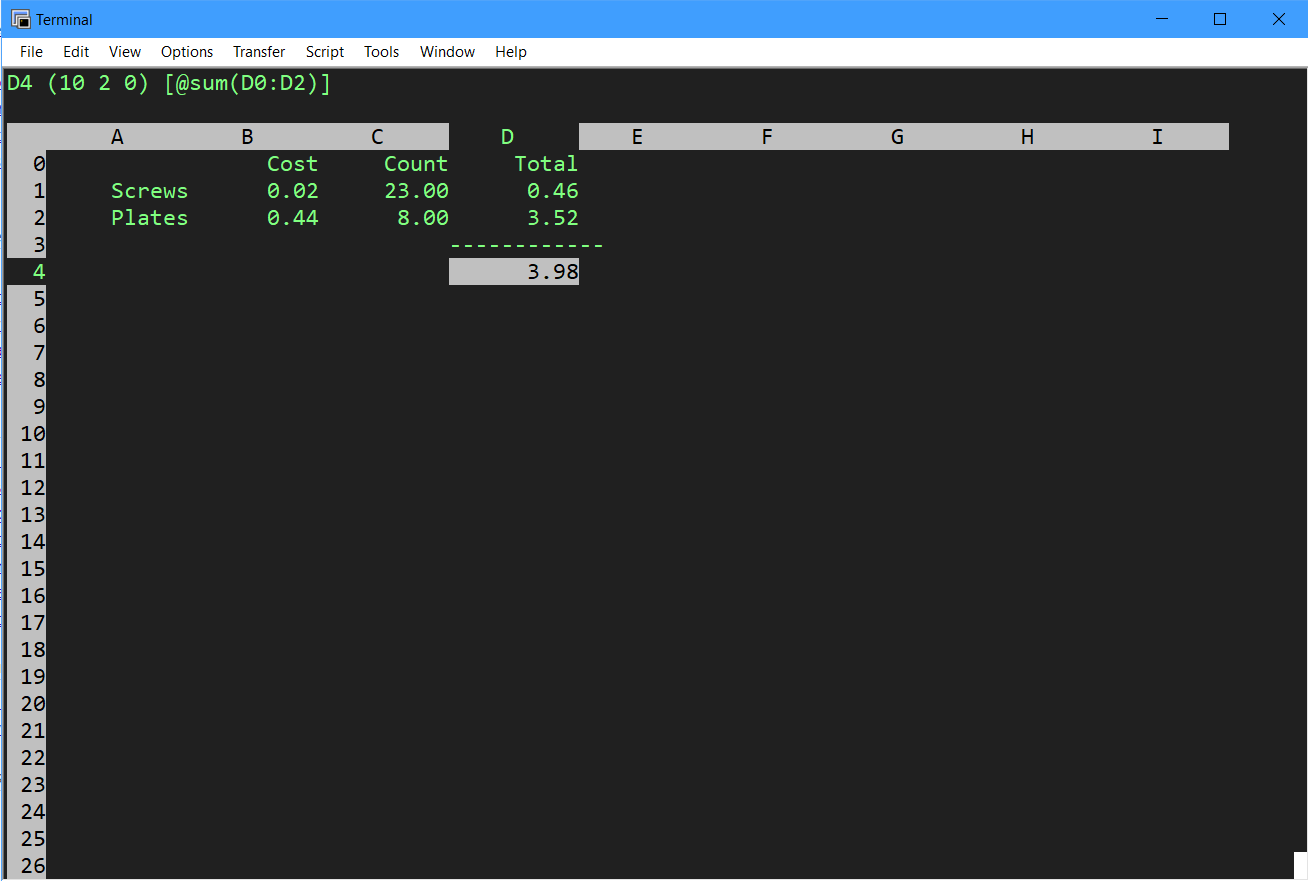
Task: Maximize the Terminal window
Action: coord(1220,19)
